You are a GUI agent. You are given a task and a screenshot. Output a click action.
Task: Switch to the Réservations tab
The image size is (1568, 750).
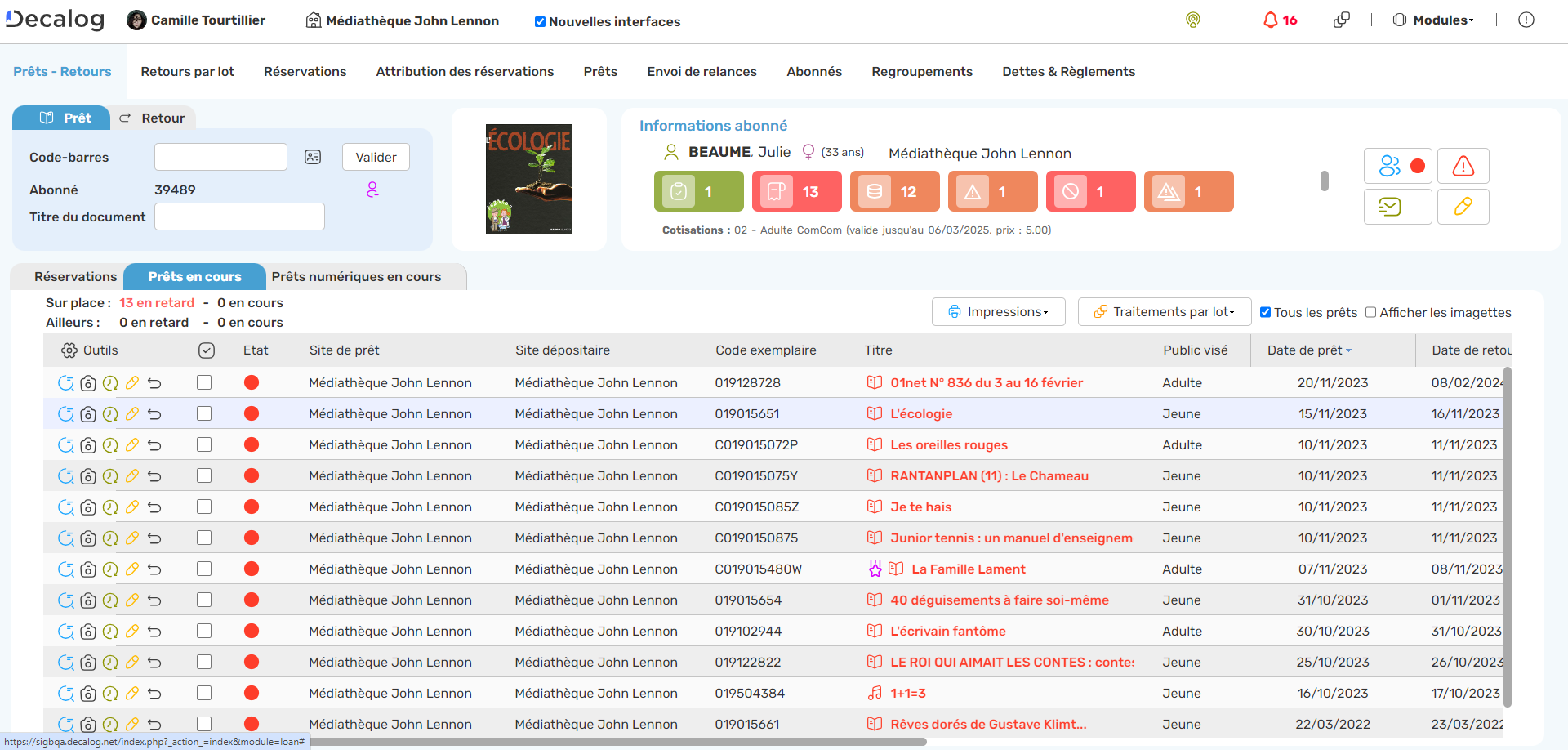pyautogui.click(x=74, y=276)
